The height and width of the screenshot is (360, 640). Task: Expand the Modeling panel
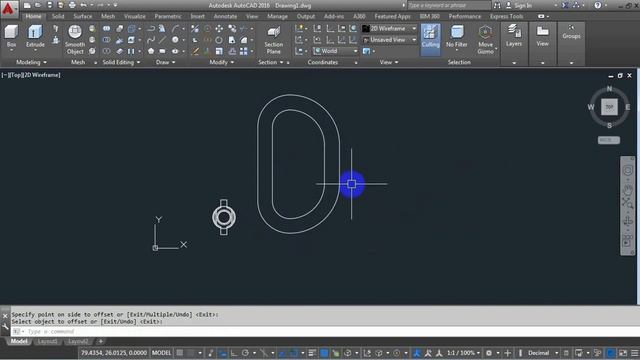tap(31, 62)
